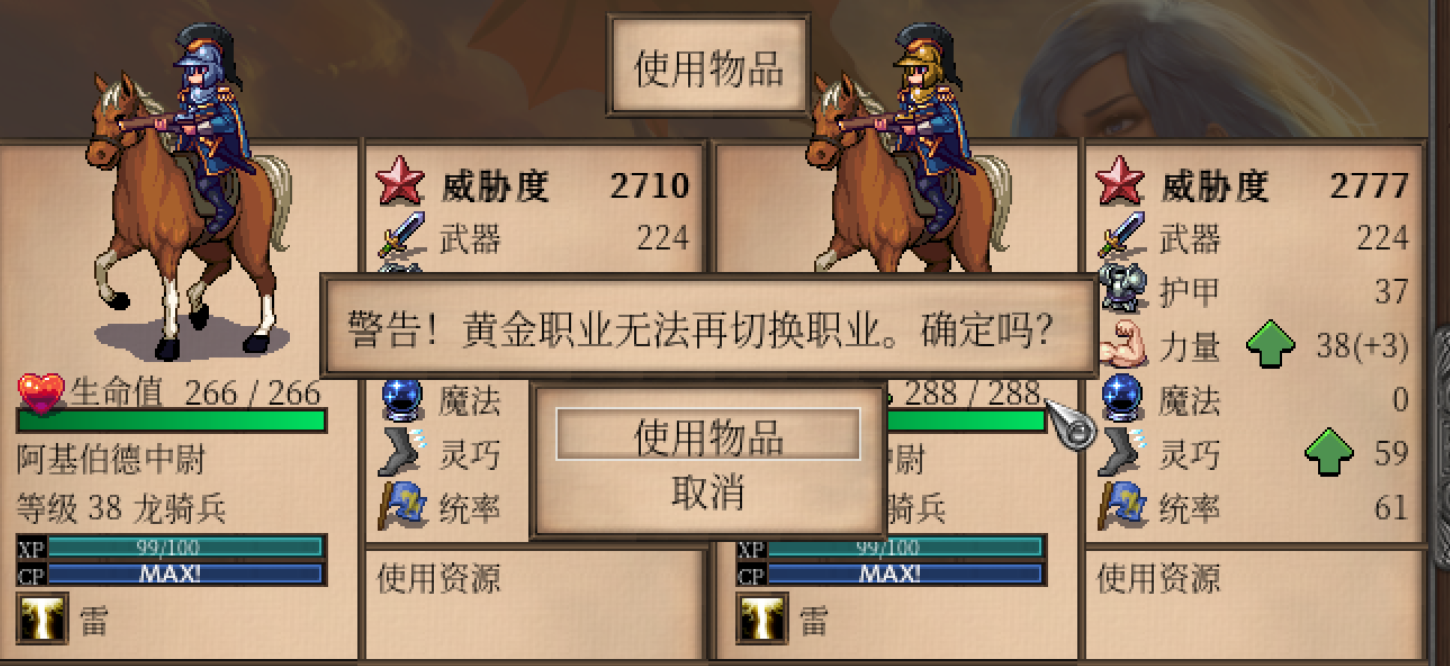The height and width of the screenshot is (666, 1450).
Task: Click the armor icon next to 护甲
Action: point(1120,291)
